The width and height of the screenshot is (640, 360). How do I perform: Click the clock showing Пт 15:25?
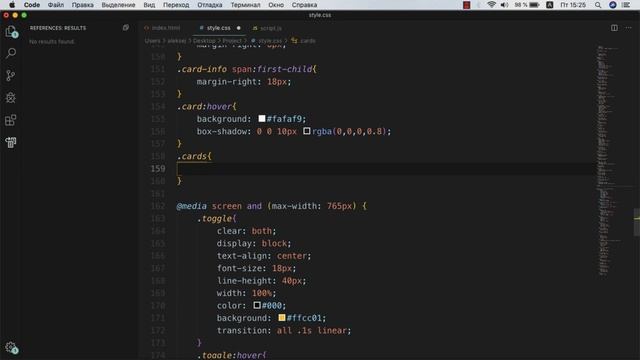click(573, 5)
